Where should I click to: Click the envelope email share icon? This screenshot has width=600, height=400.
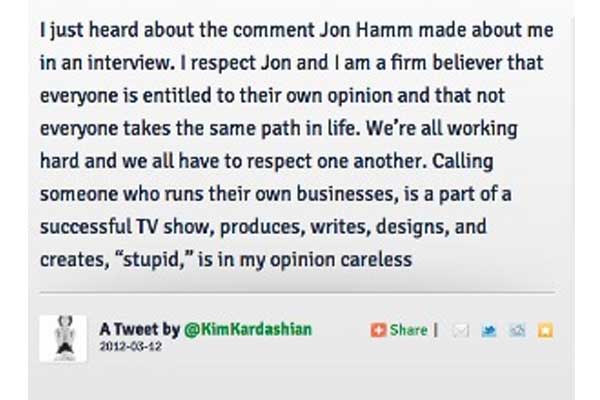tap(461, 330)
